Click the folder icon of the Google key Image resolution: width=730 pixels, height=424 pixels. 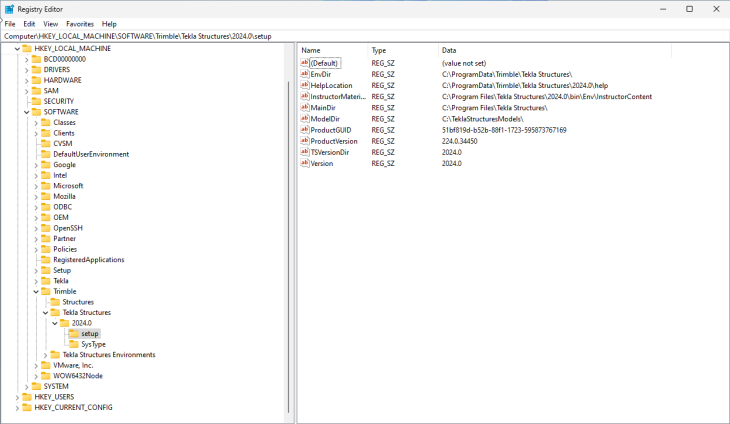(46, 165)
